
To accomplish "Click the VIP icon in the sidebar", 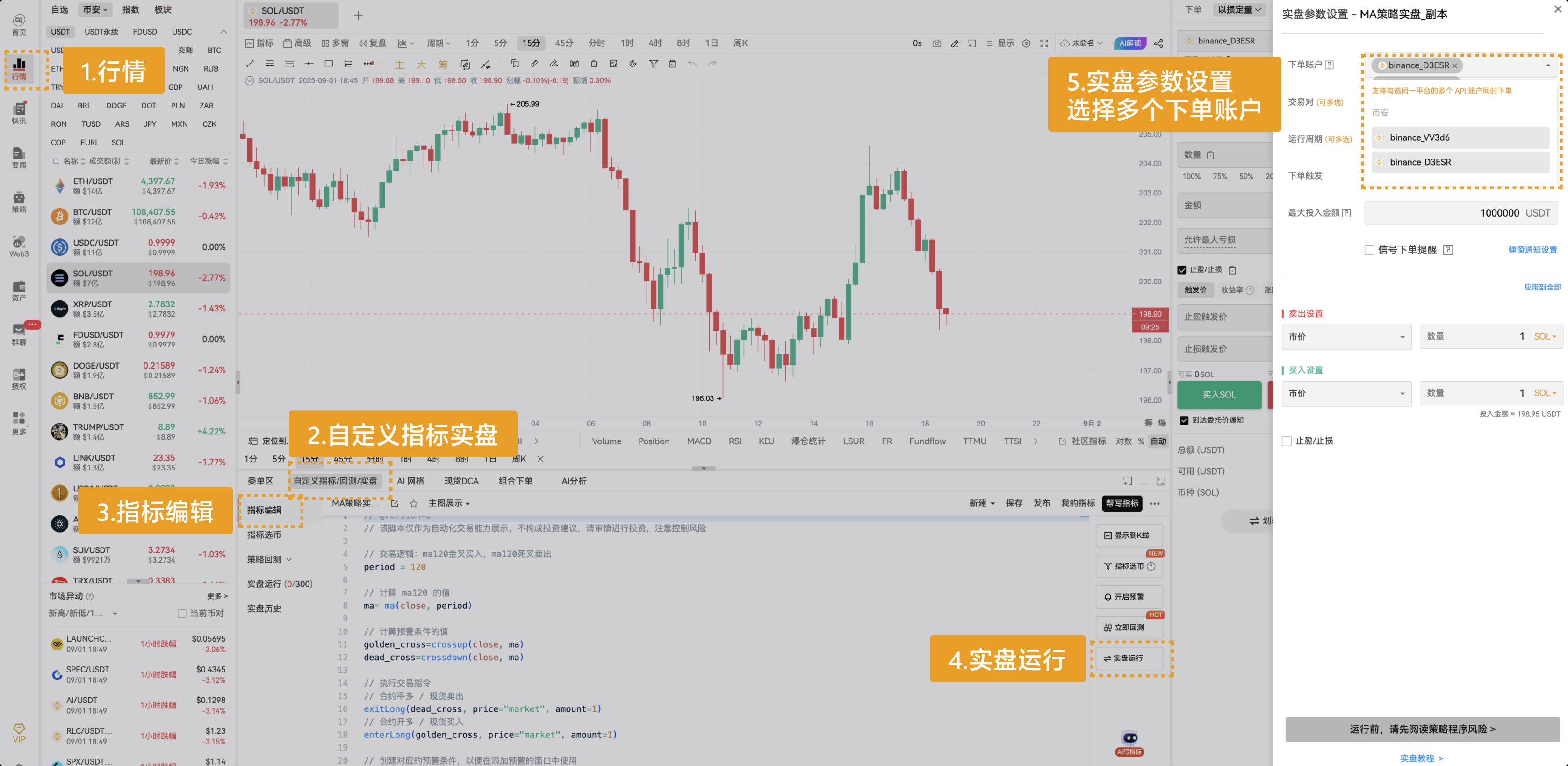I will tap(19, 733).
